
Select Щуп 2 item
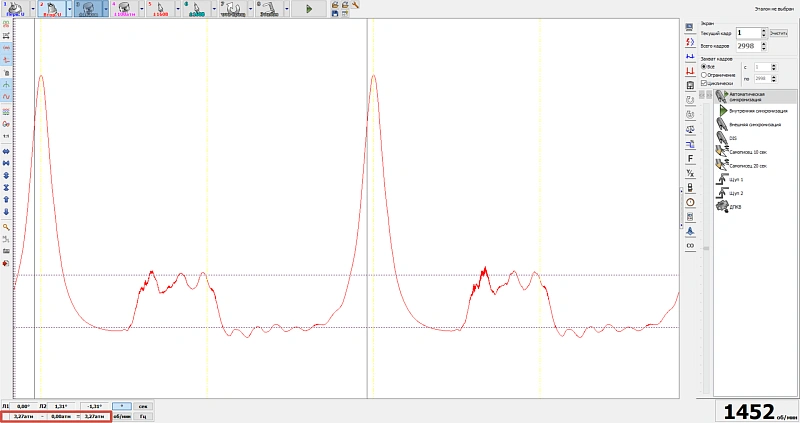(x=755, y=193)
